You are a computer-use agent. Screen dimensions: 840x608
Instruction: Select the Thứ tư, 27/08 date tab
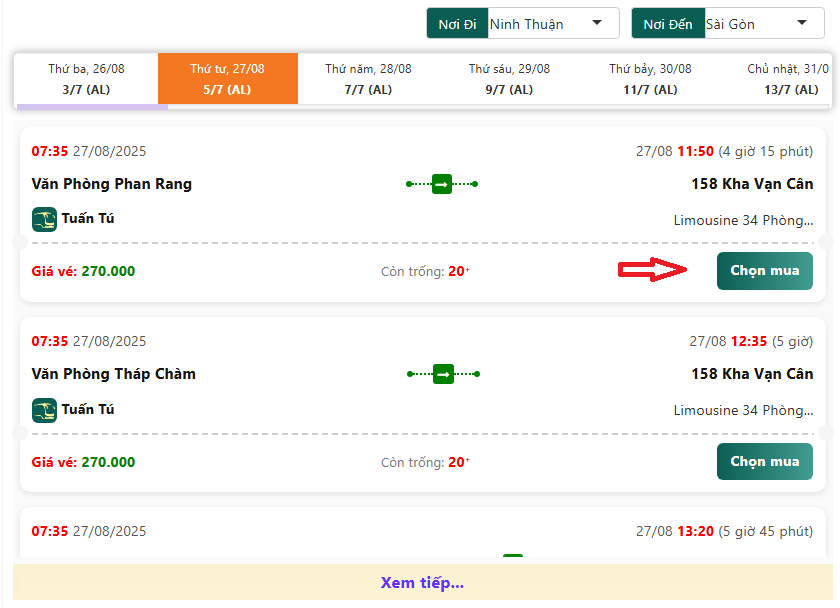pos(228,79)
